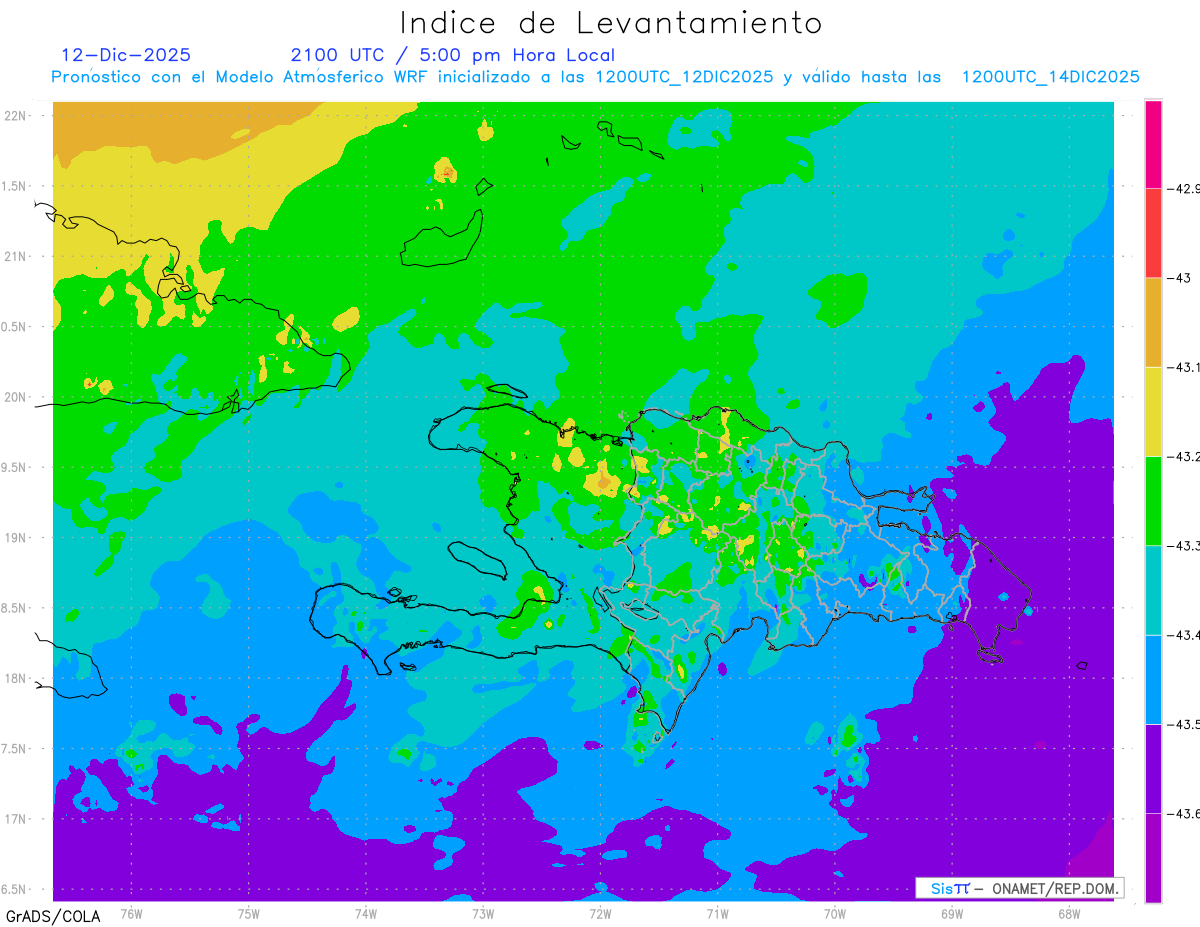Select the red color scale swatch
This screenshot has height=927, width=1200.
pos(1153,233)
